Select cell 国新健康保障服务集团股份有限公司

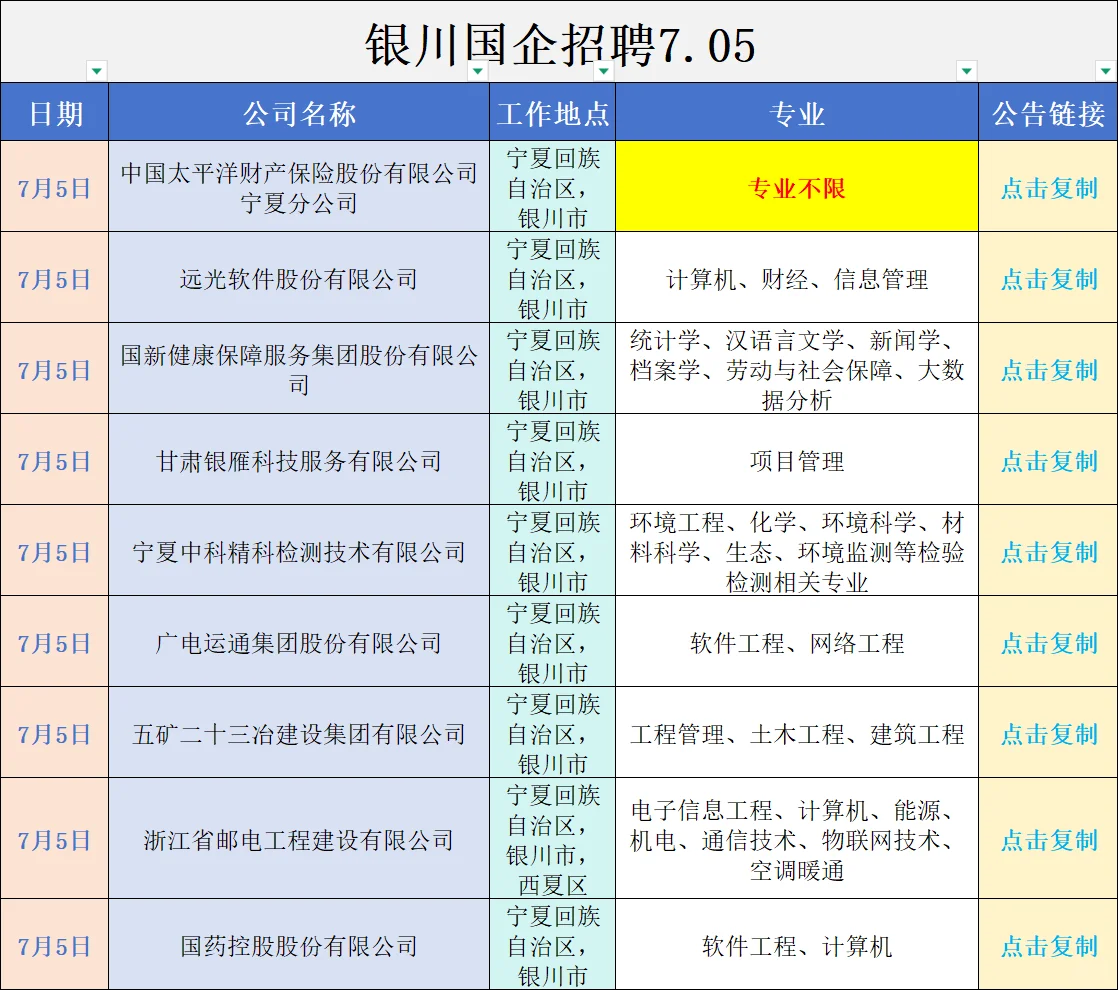coord(299,369)
